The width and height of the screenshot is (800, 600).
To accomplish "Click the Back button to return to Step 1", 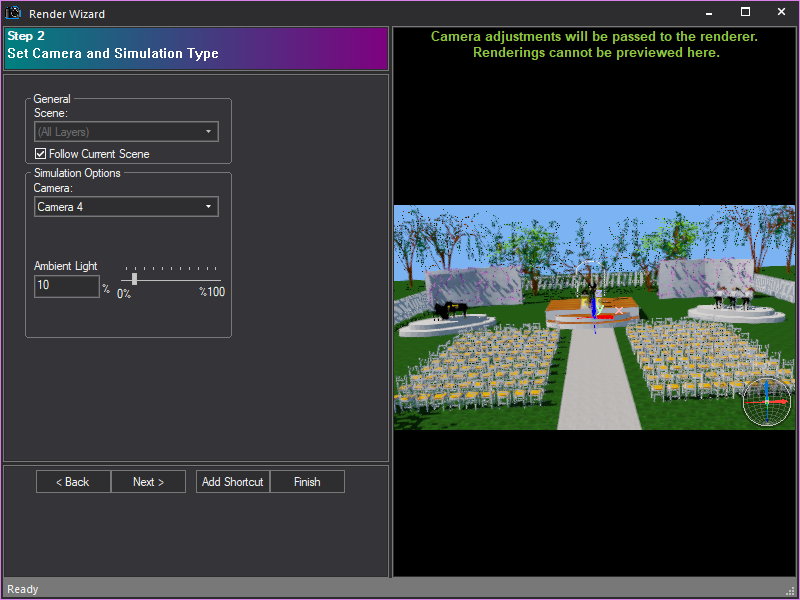I will (72, 481).
